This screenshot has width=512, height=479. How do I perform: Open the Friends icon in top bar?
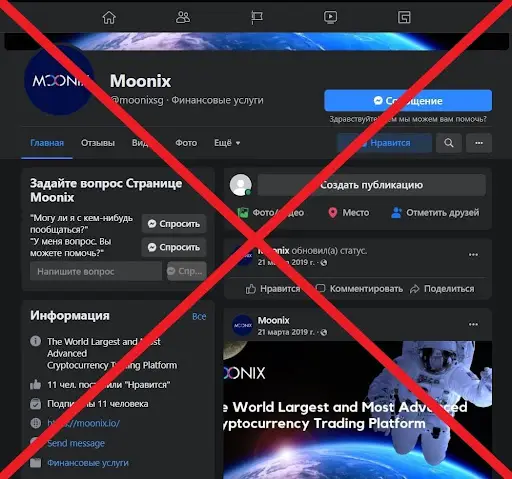click(183, 17)
